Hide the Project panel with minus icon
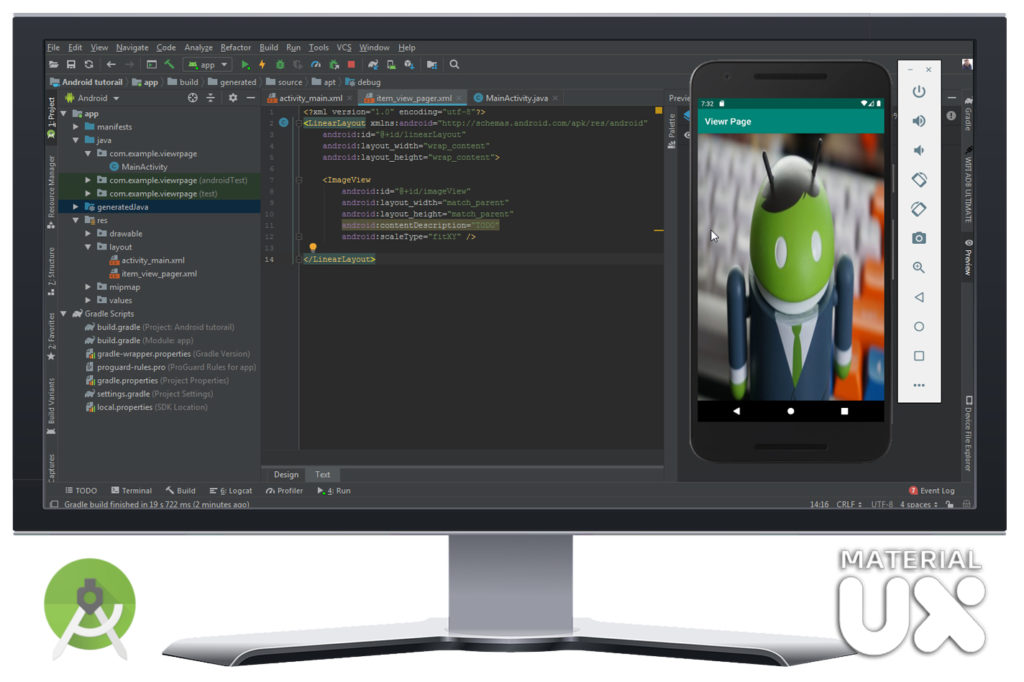 (x=251, y=98)
